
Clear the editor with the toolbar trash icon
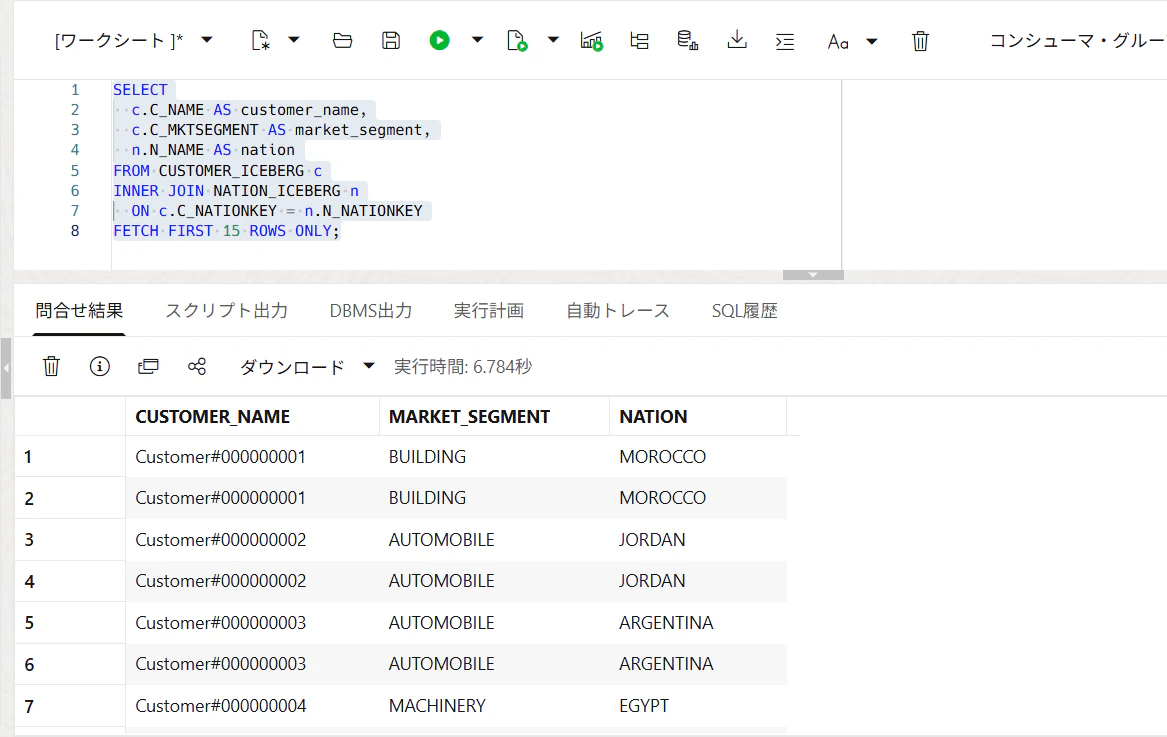[921, 41]
